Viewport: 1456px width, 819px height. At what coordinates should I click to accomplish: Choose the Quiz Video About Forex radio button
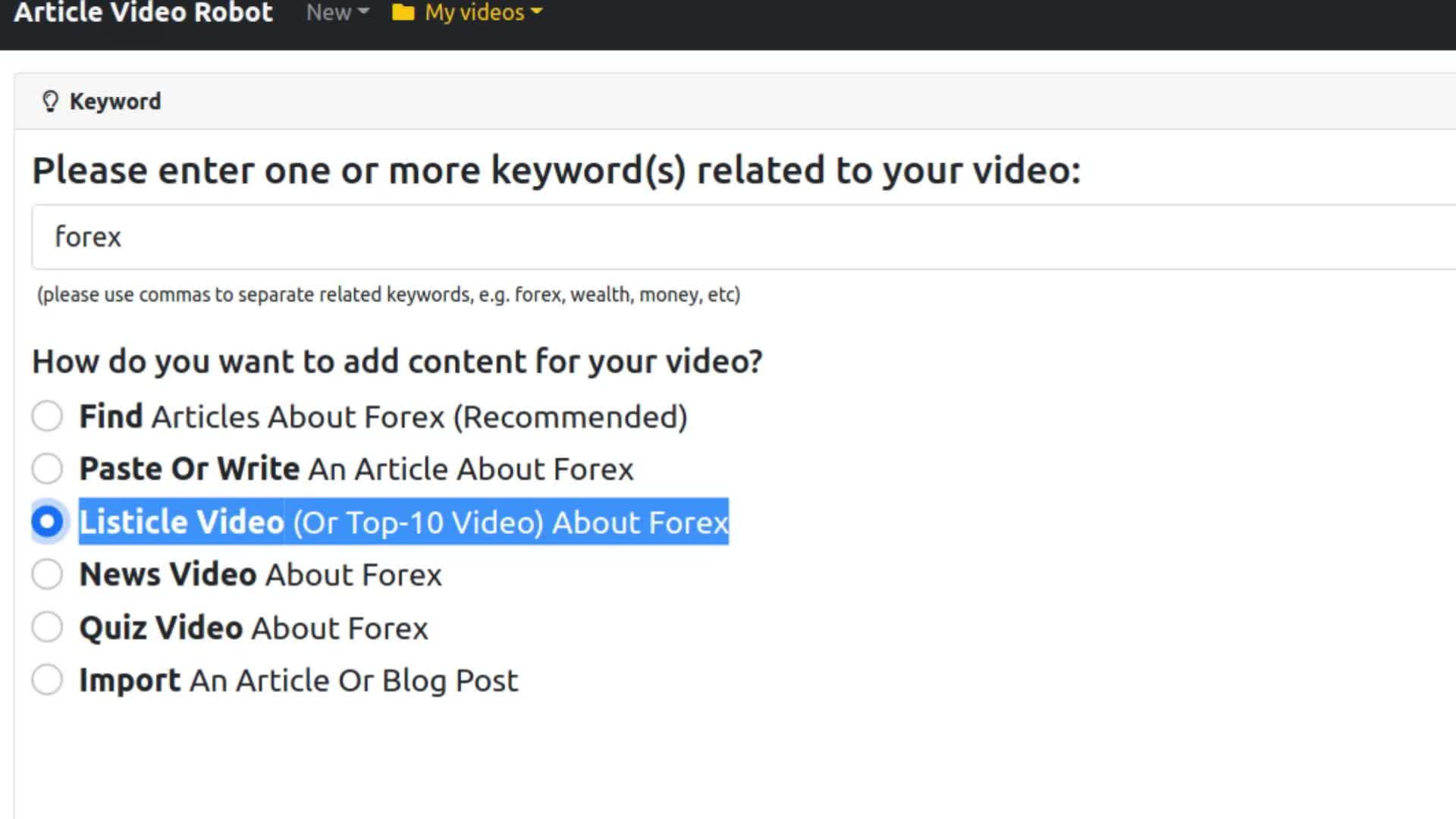tap(47, 627)
